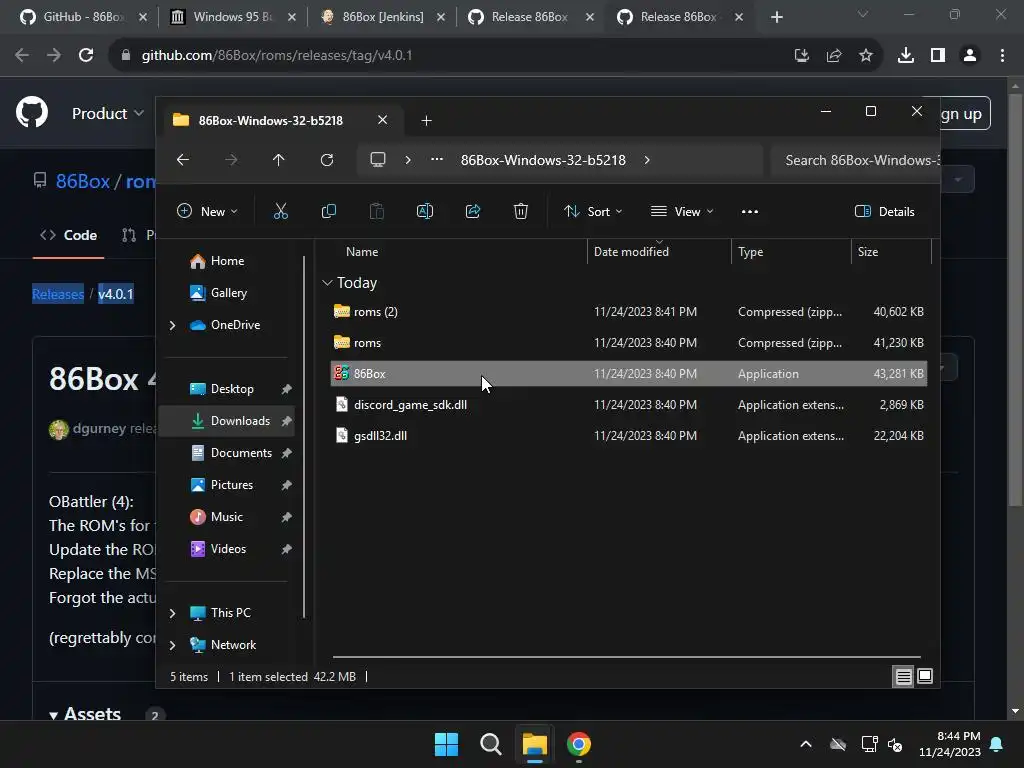Switch to large thumbnails view icon in status bar

(x=925, y=677)
